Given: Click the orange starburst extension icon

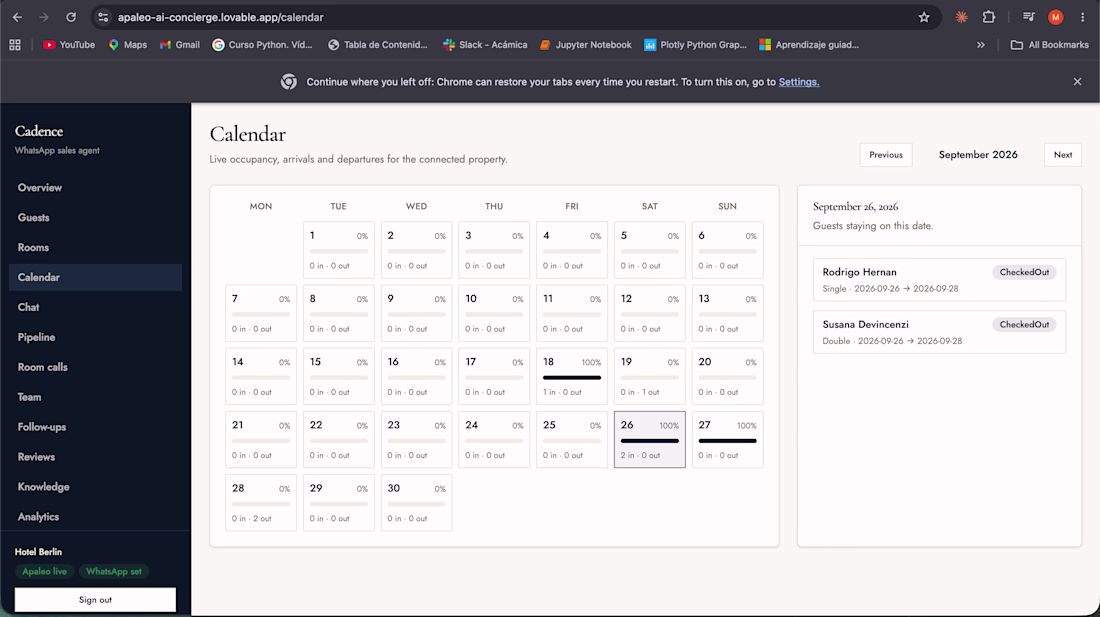Looking at the screenshot, I should click(x=961, y=18).
